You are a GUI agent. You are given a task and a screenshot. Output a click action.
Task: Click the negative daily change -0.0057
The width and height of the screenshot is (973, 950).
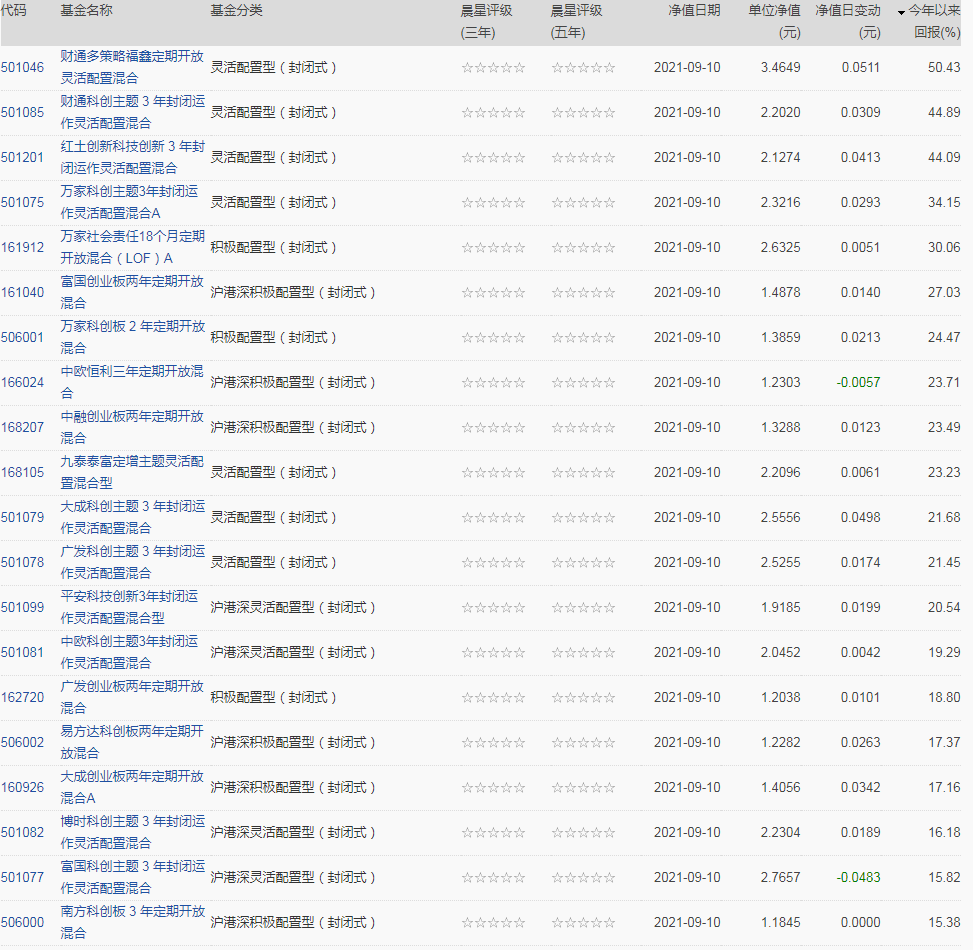[x=858, y=382]
